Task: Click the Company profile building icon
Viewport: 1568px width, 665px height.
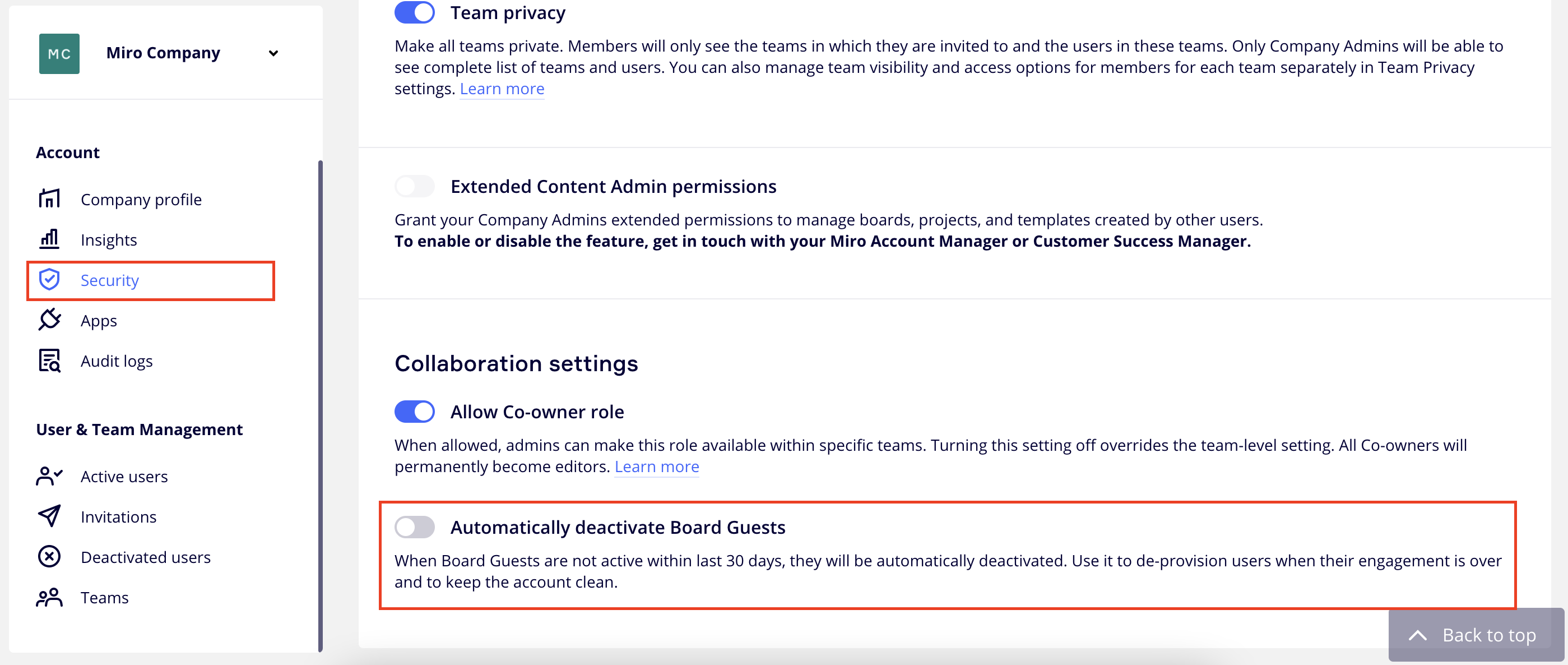Action: [x=49, y=198]
